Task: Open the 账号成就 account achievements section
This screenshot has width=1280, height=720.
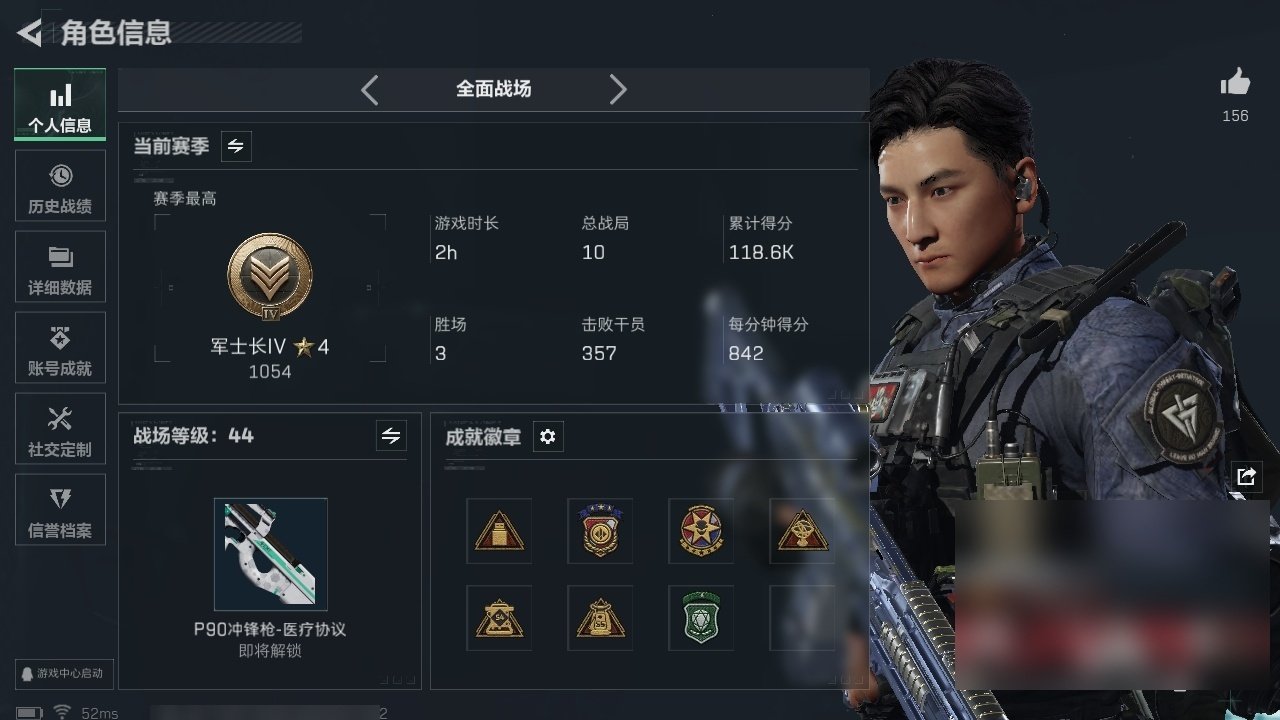Action: (60, 352)
